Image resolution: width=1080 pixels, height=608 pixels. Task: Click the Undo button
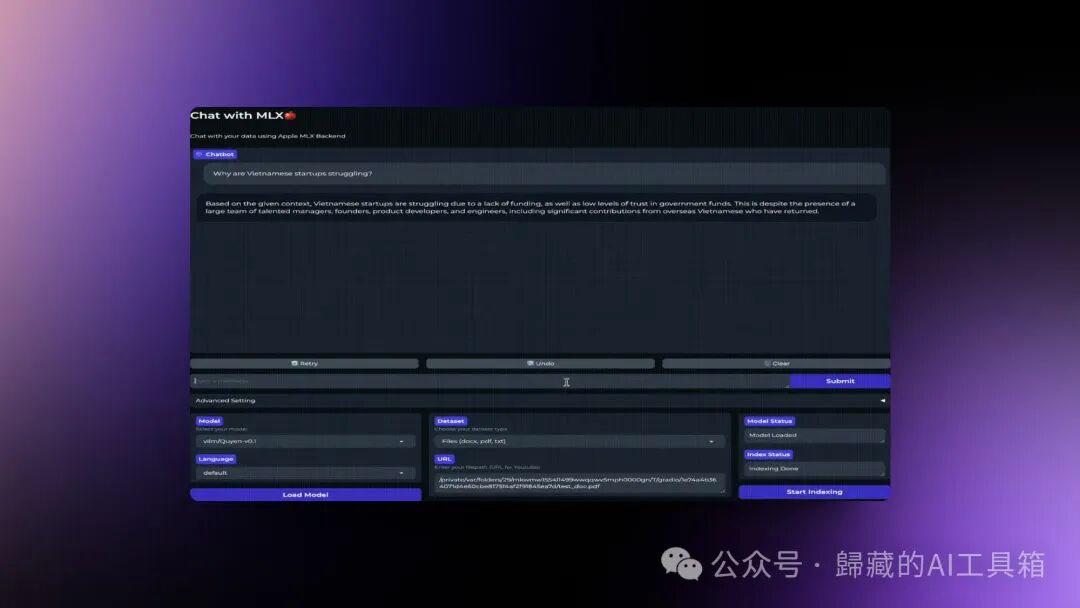point(540,364)
